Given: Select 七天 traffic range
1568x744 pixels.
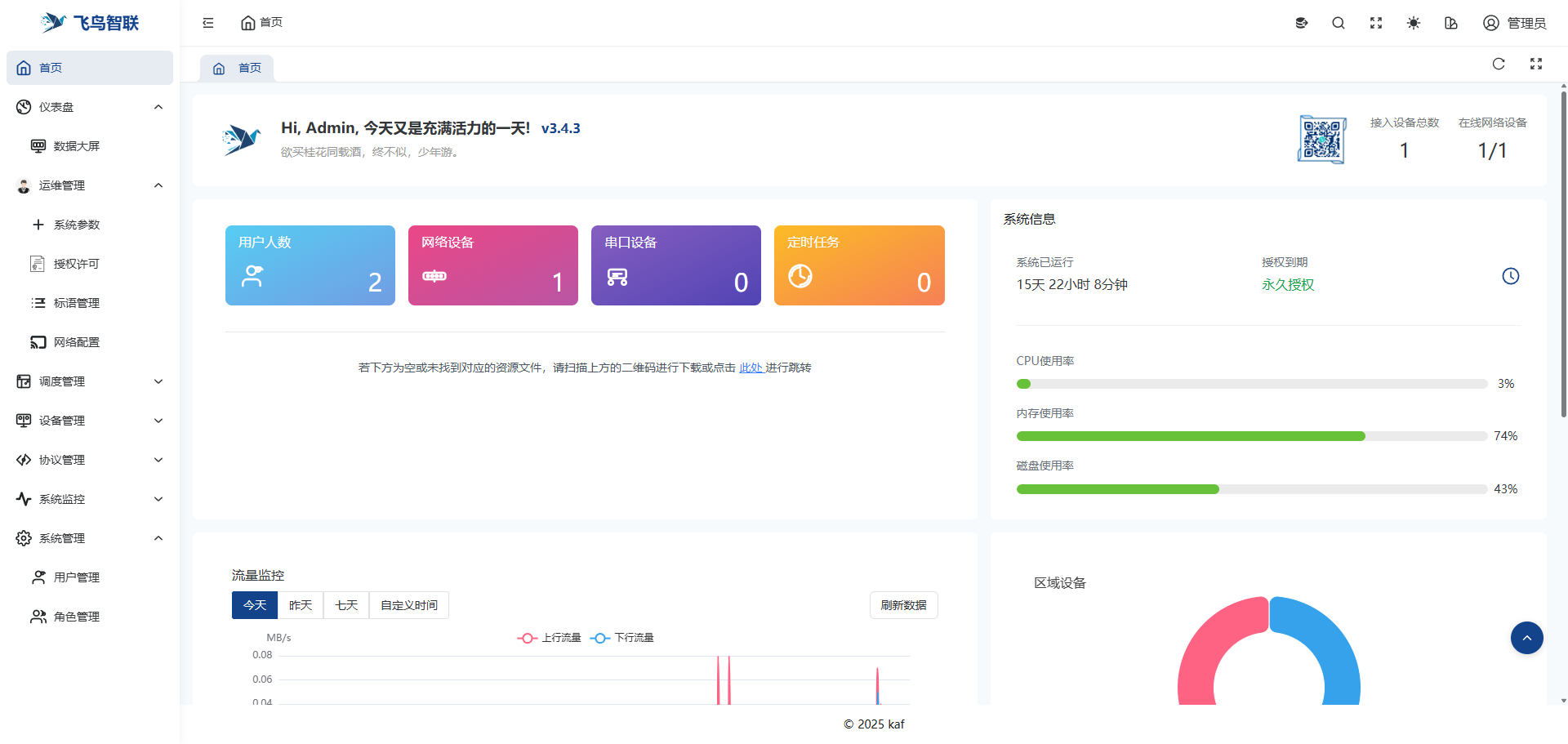Looking at the screenshot, I should pos(346,605).
